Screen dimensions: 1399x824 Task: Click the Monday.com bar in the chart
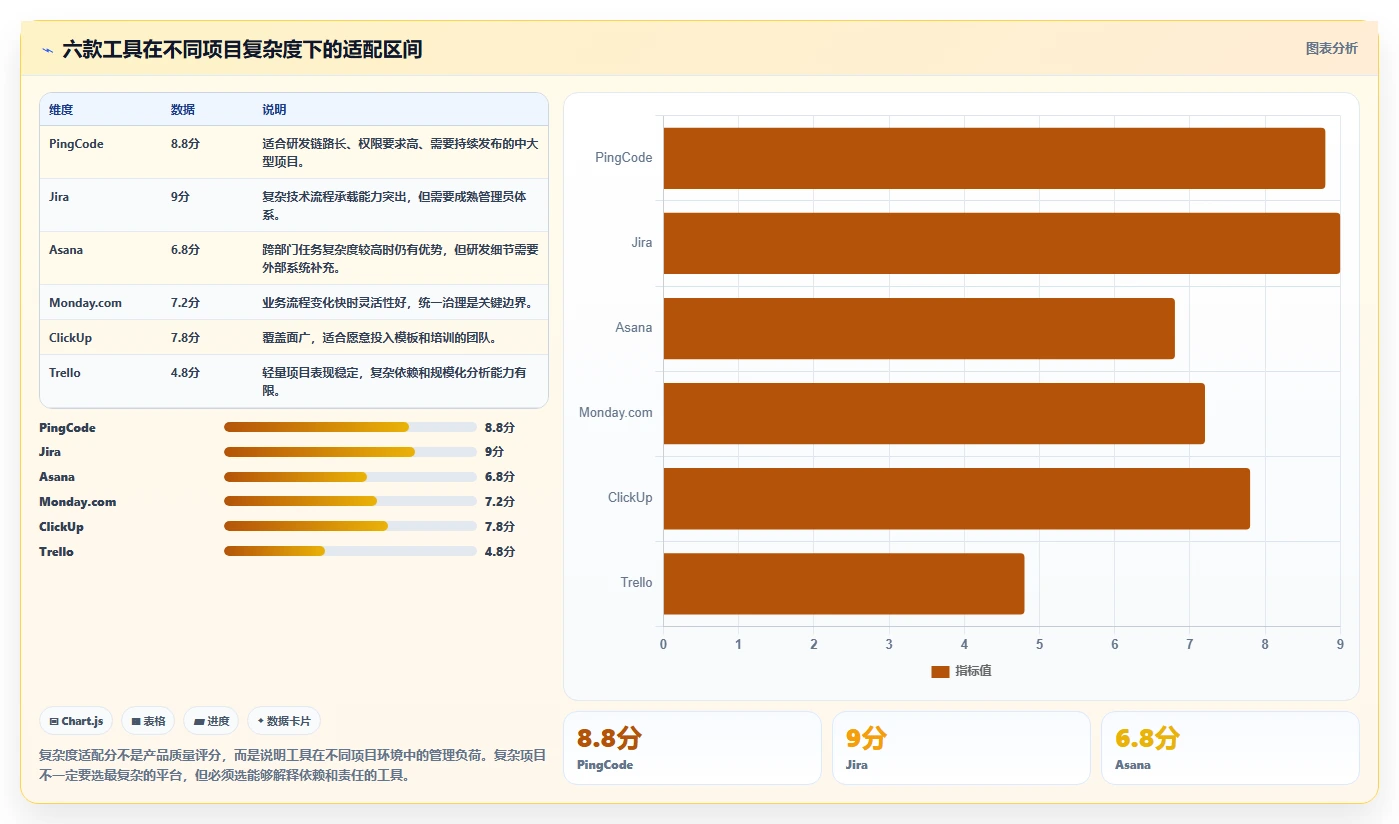934,413
